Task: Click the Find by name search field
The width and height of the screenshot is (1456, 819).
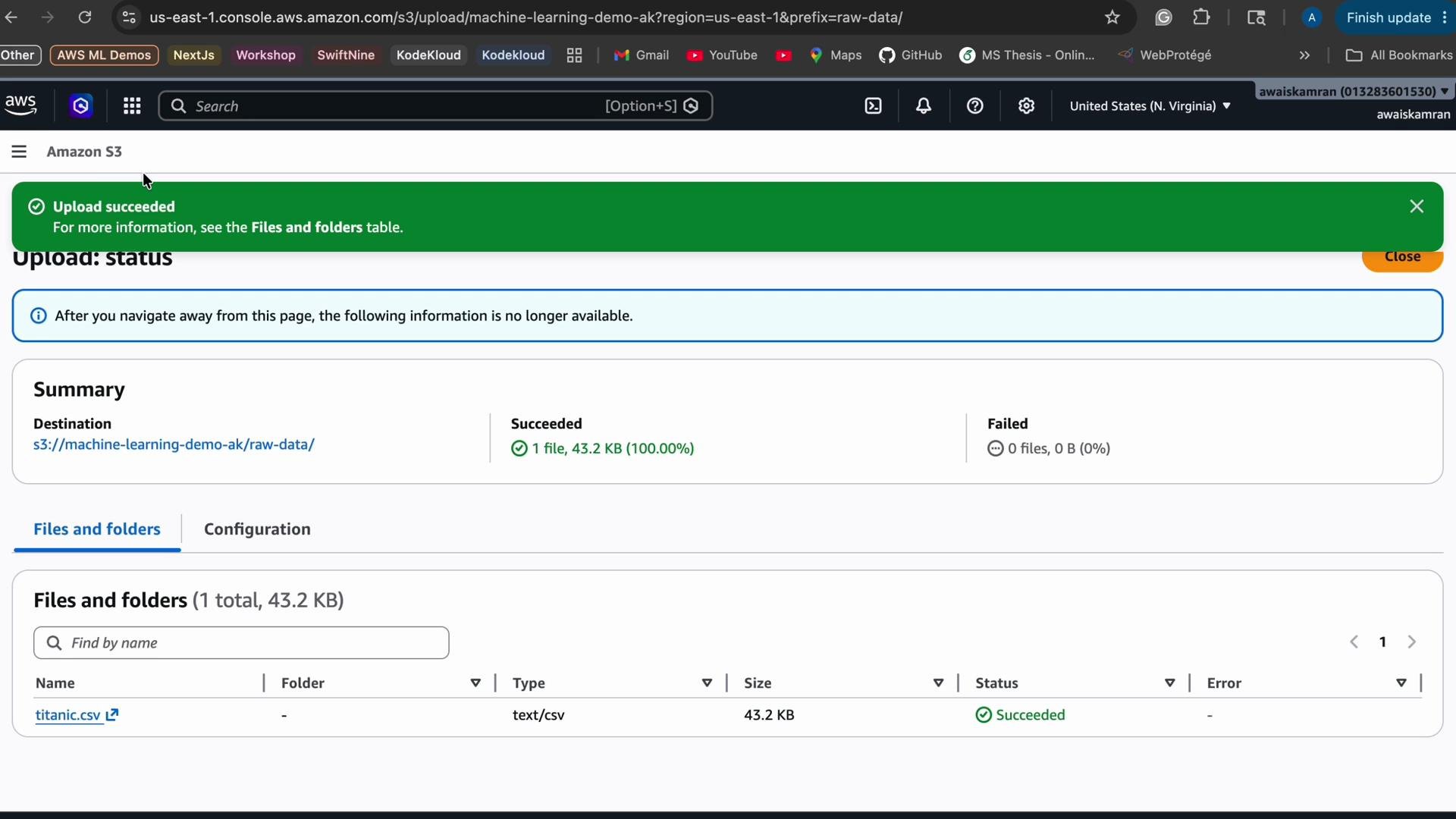Action: click(241, 643)
